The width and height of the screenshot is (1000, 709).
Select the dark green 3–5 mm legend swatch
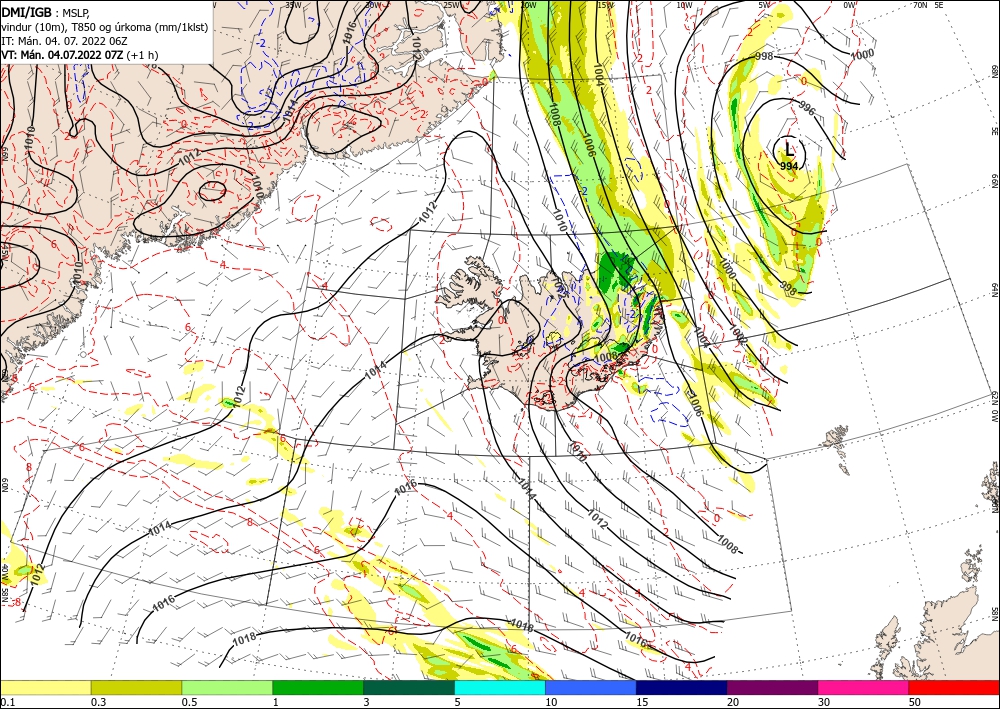click(409, 687)
